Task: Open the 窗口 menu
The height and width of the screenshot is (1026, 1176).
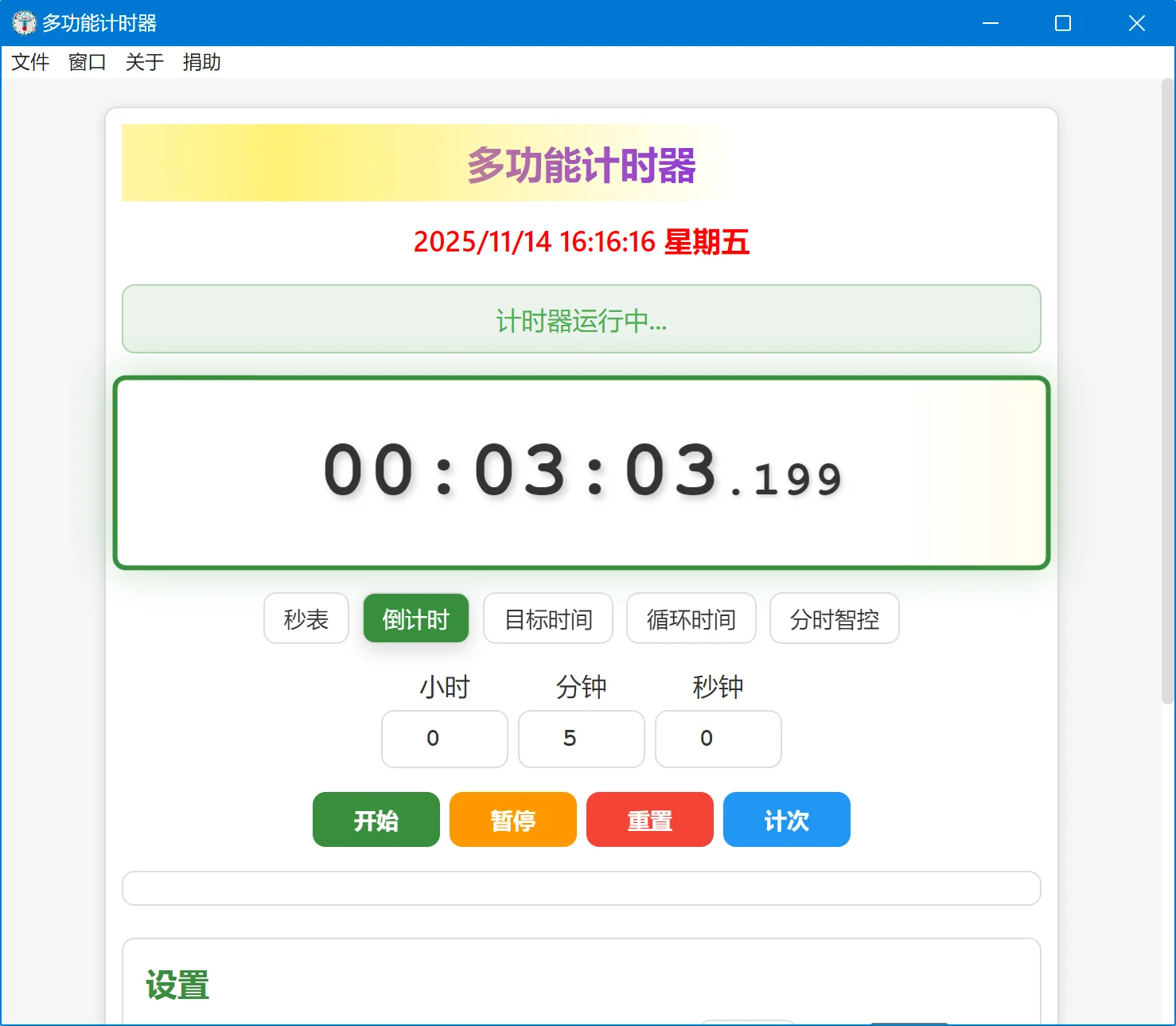Action: (87, 62)
